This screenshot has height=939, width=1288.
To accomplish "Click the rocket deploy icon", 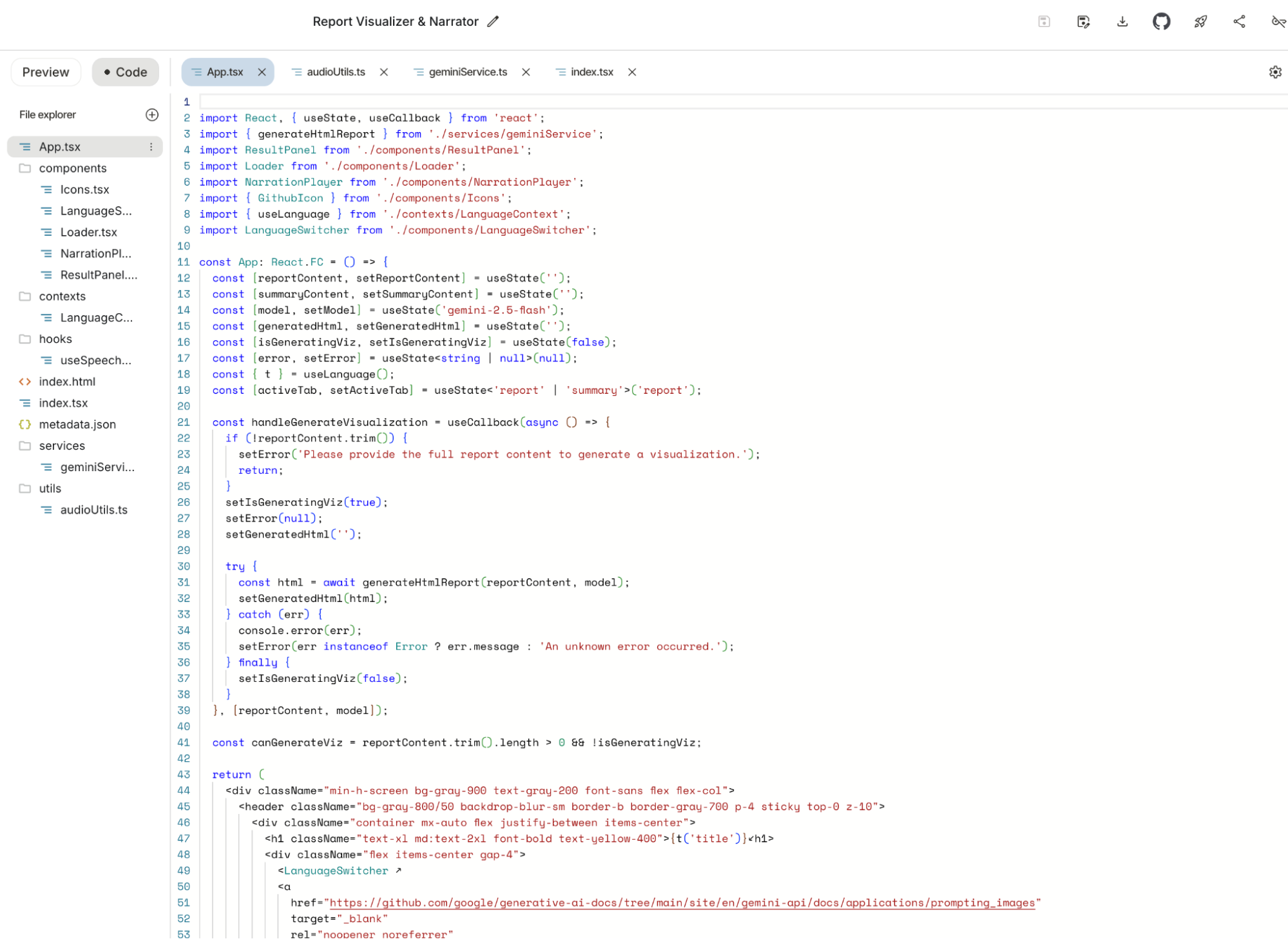I will 1200,22.
